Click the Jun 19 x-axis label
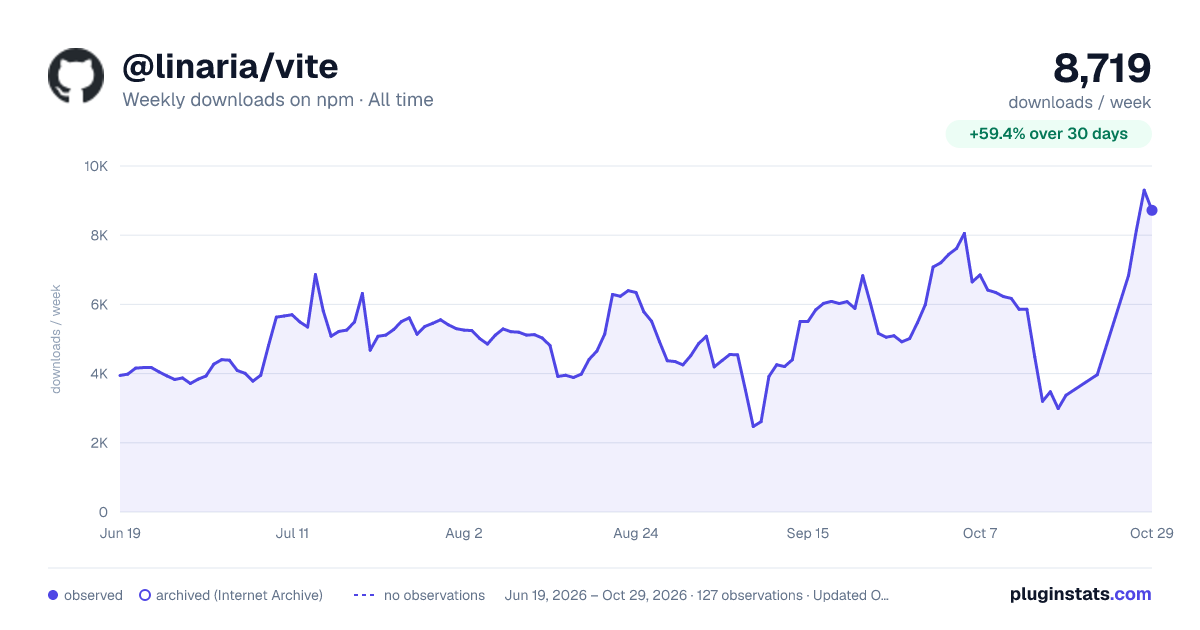The width and height of the screenshot is (1200, 630). 120,534
